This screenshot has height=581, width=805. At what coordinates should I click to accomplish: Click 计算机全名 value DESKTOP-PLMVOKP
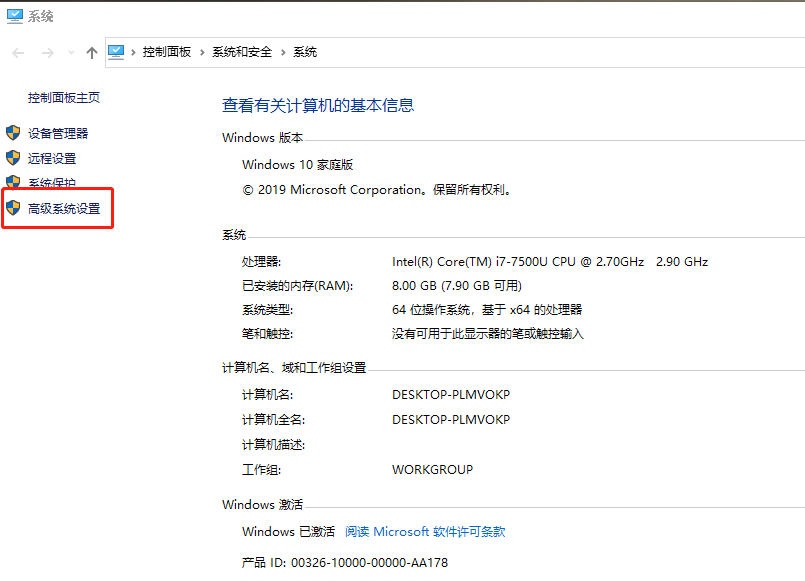pyautogui.click(x=451, y=420)
